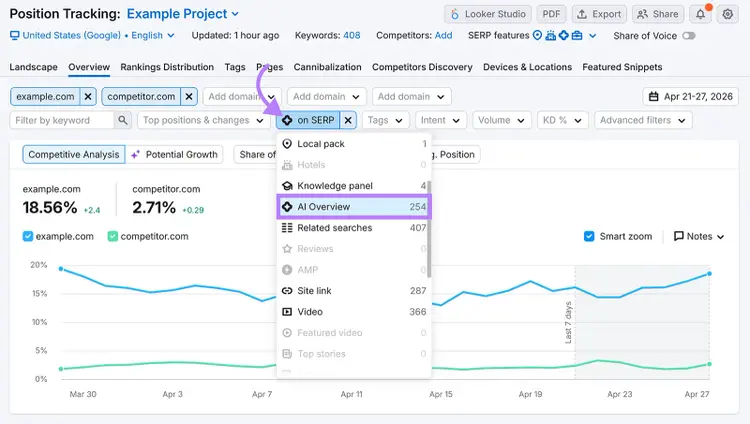Click the keyword search magnifier icon

pyautogui.click(x=122, y=120)
